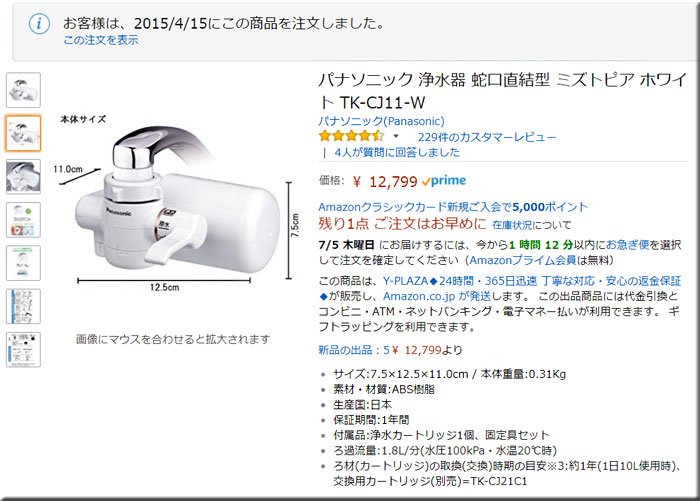
Task: Click the blue info icon in order notice
Action: [x=39, y=23]
